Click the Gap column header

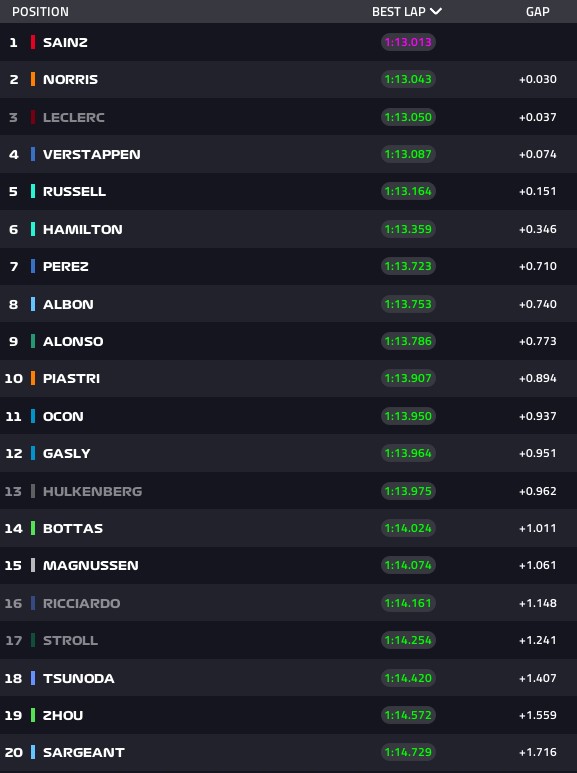pyautogui.click(x=538, y=11)
